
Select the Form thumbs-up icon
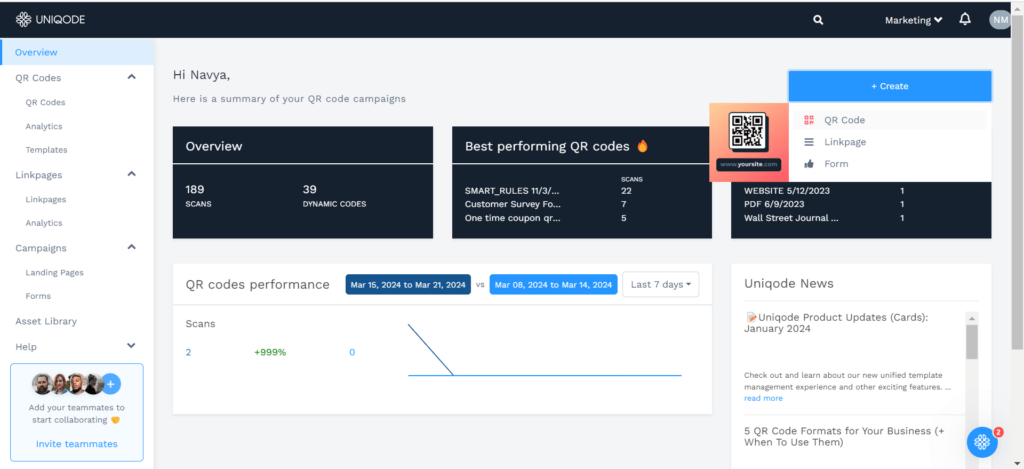pyautogui.click(x=809, y=164)
